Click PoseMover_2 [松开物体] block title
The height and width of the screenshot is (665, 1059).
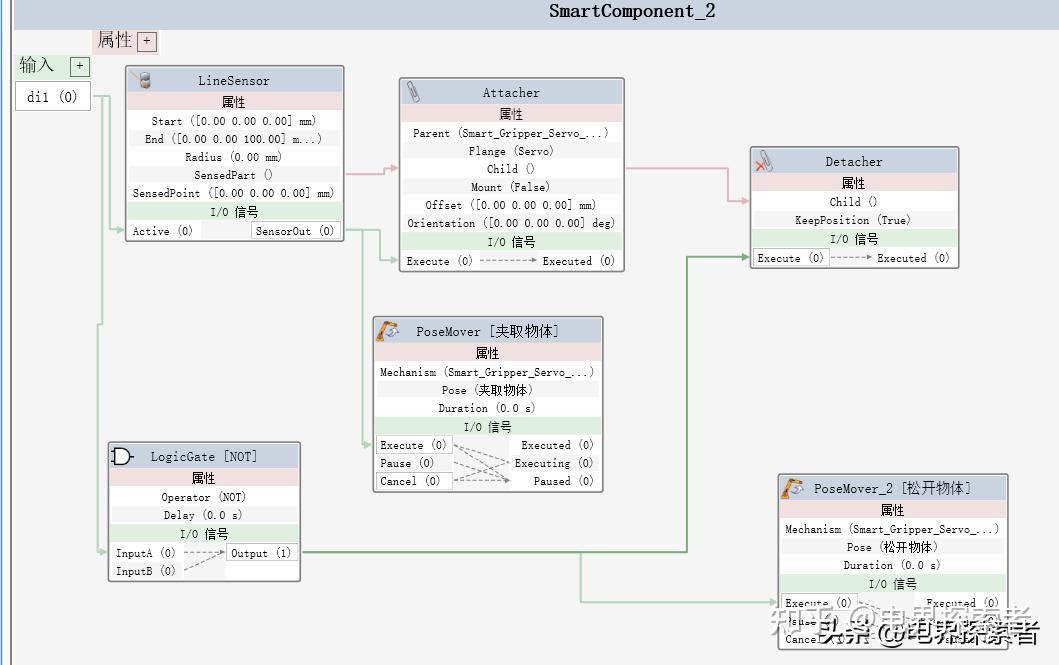[892, 488]
